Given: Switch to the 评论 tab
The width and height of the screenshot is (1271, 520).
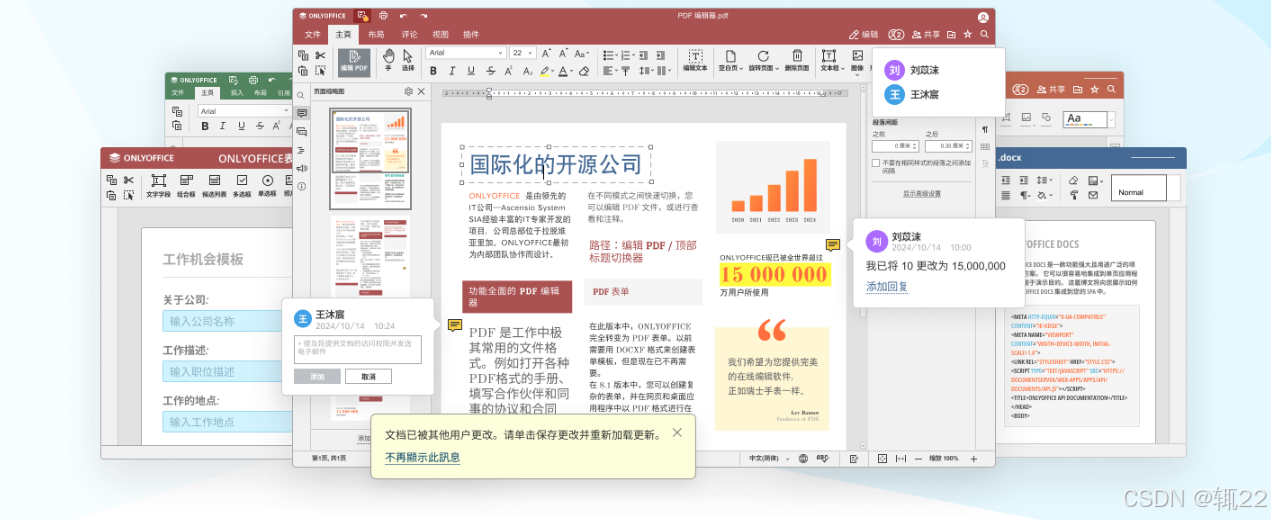Looking at the screenshot, I should click(x=409, y=34).
